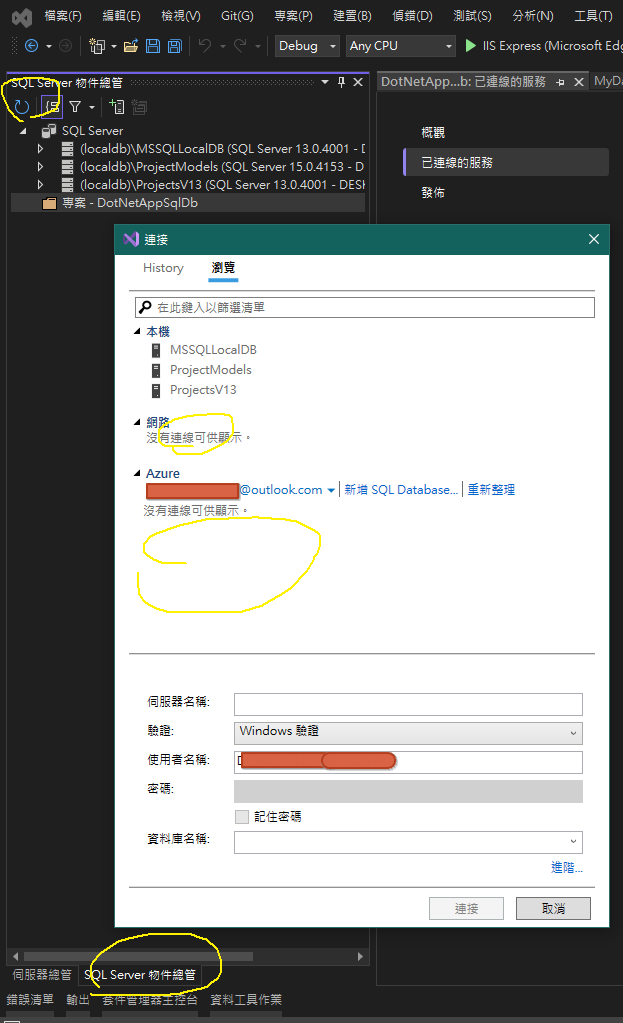
Task: Click the redo arrow icon
Action: [240, 46]
